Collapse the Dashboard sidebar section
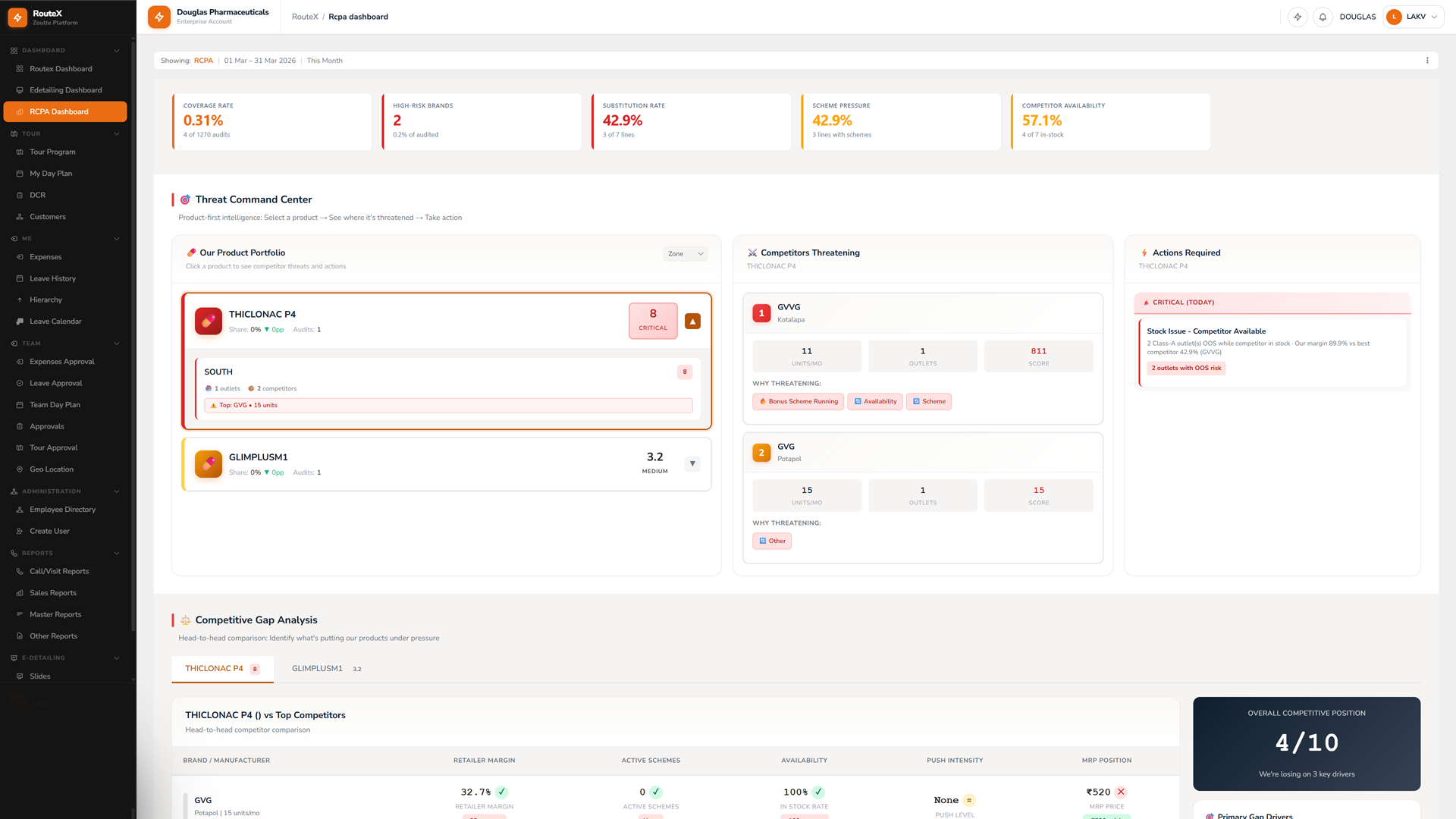The height and width of the screenshot is (819, 1456). click(x=117, y=51)
